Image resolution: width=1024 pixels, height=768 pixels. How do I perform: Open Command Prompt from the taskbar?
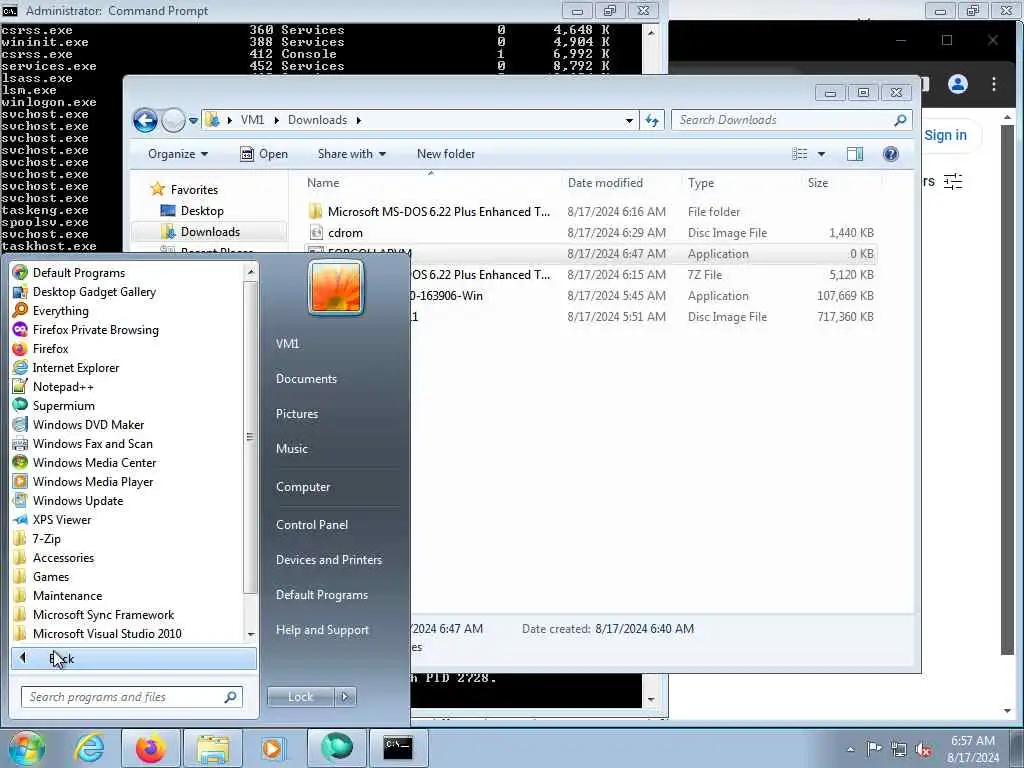click(x=398, y=748)
